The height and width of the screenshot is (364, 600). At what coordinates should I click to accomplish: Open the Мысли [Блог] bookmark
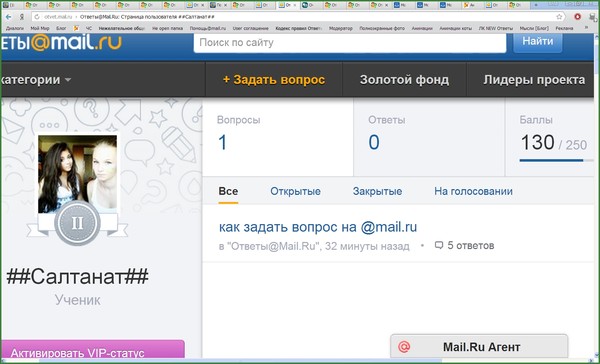pyautogui.click(x=534, y=28)
